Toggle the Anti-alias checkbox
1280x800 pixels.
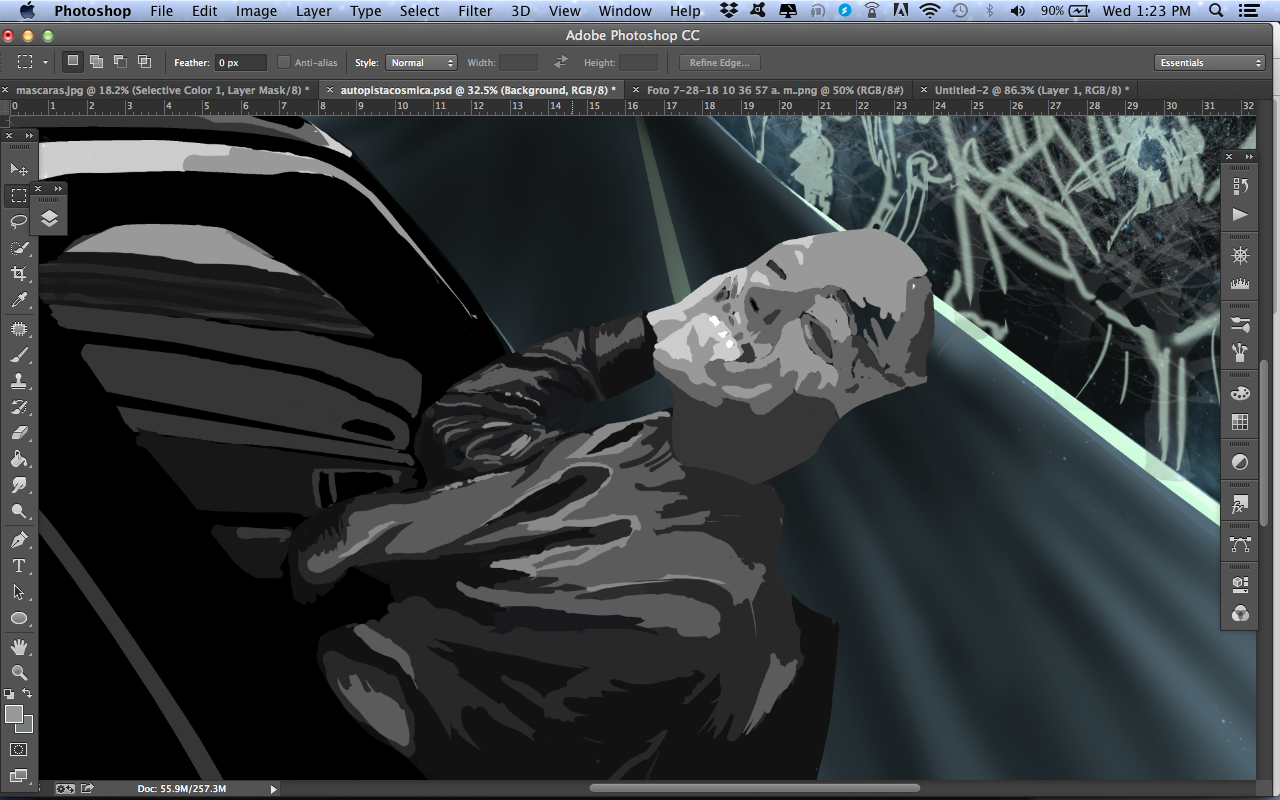[284, 62]
